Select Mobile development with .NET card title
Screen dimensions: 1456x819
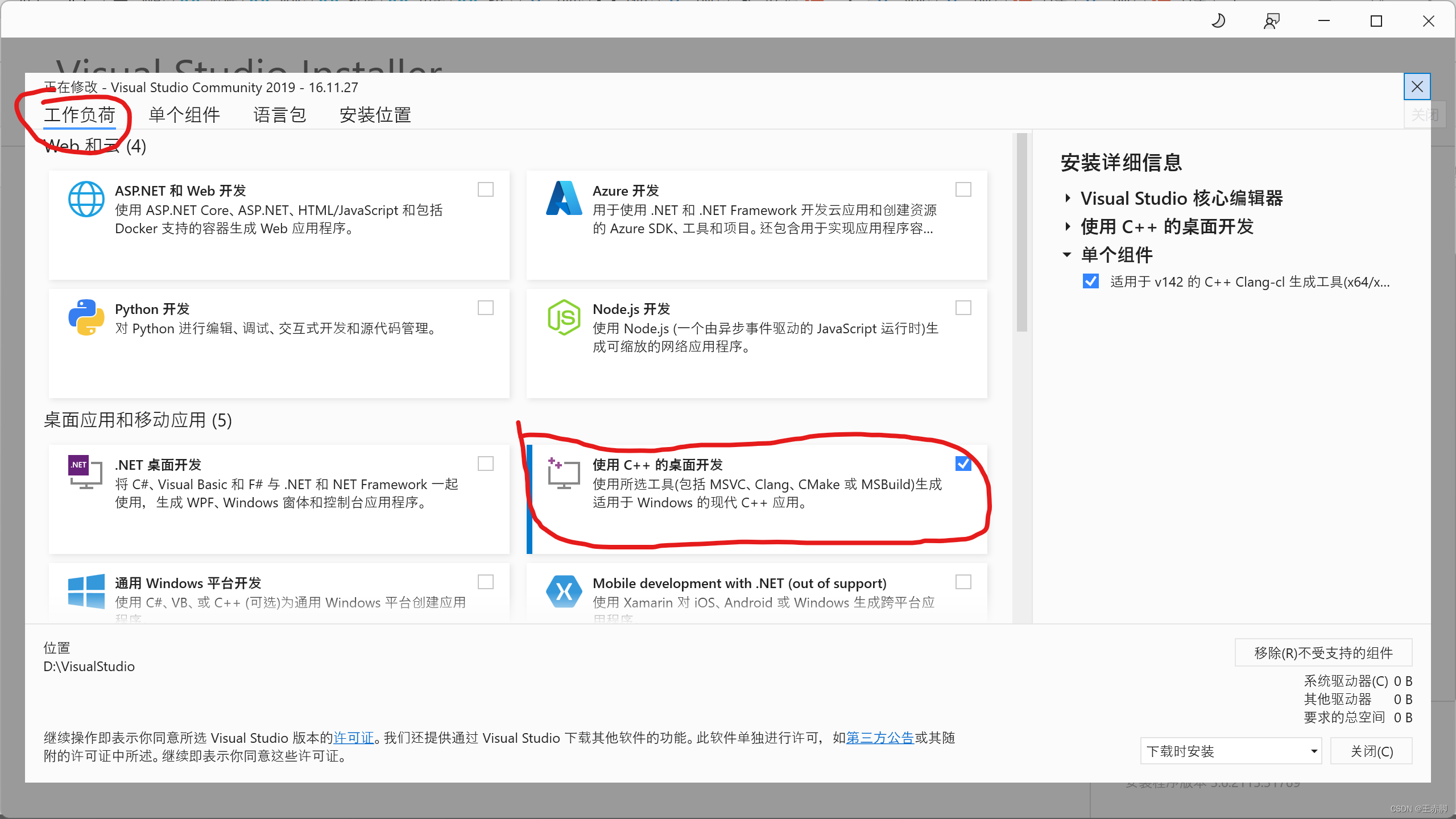739,583
